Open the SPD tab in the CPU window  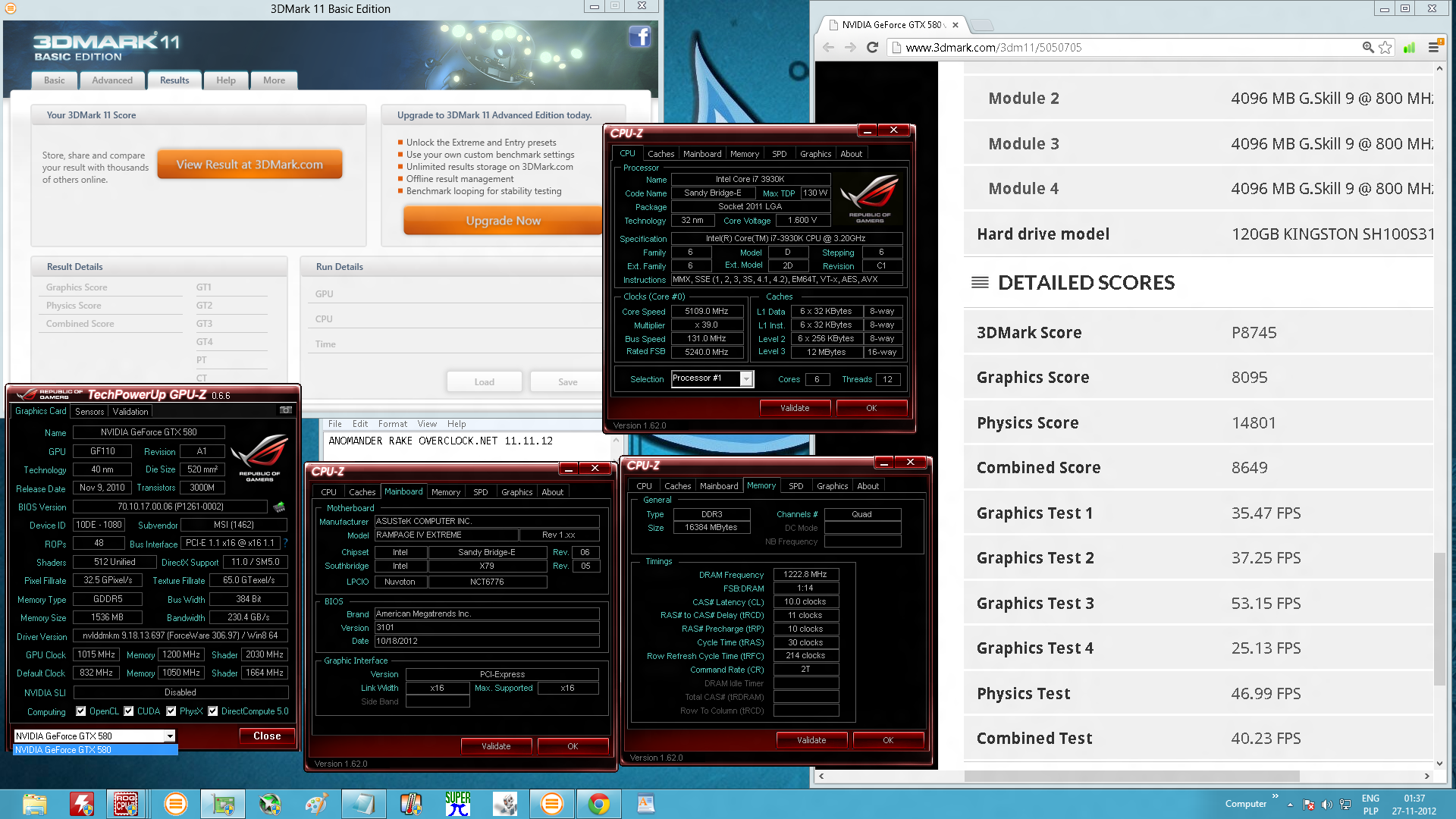pyautogui.click(x=779, y=154)
